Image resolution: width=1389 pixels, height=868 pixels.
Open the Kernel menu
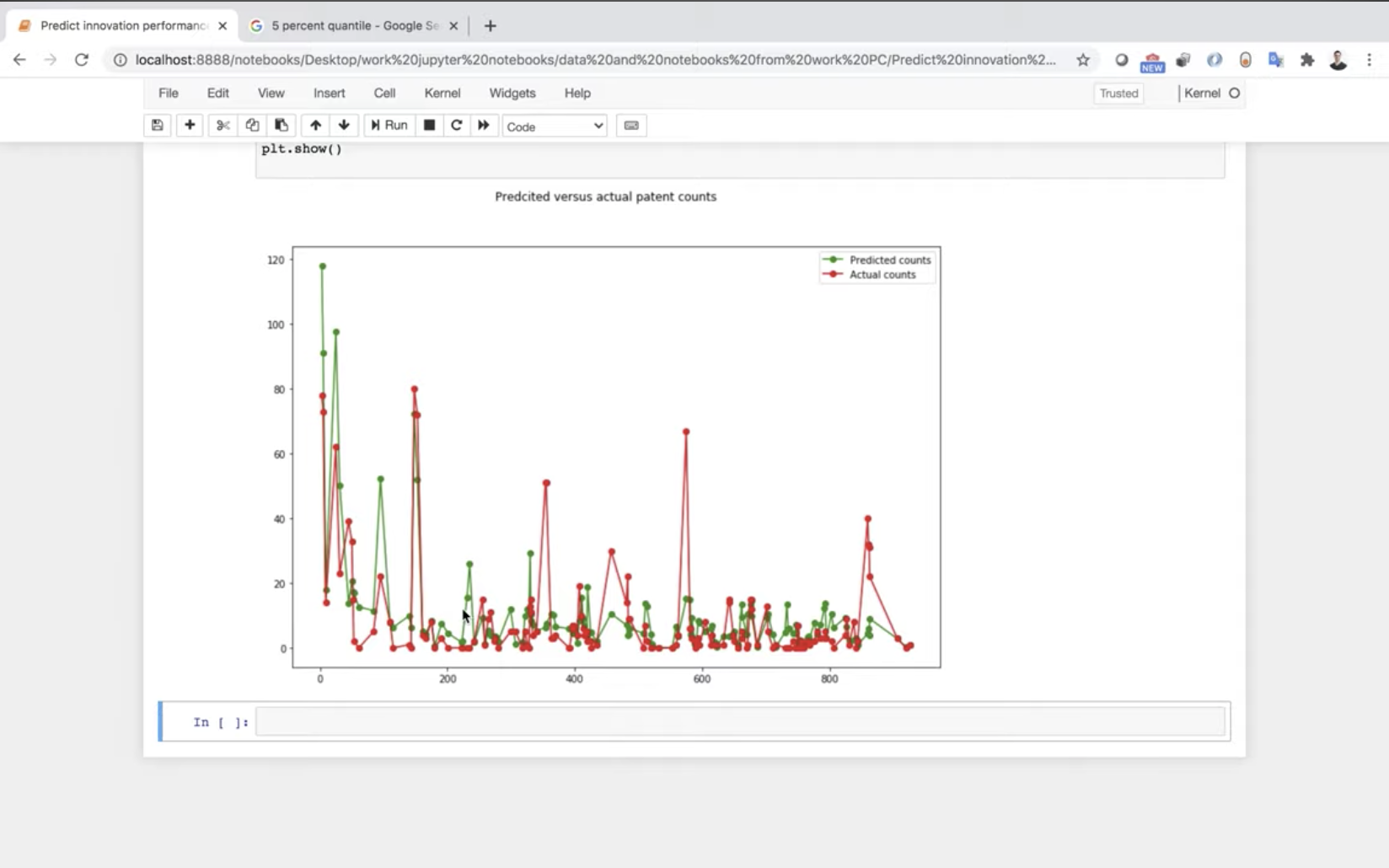[442, 93]
